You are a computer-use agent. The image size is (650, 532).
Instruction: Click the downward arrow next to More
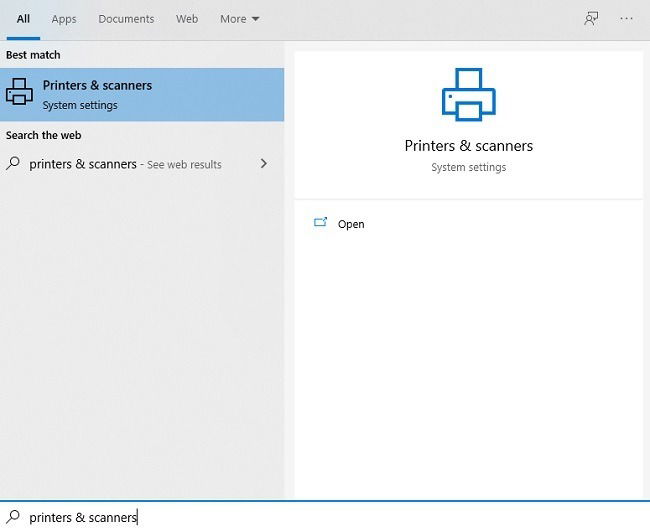pos(255,19)
